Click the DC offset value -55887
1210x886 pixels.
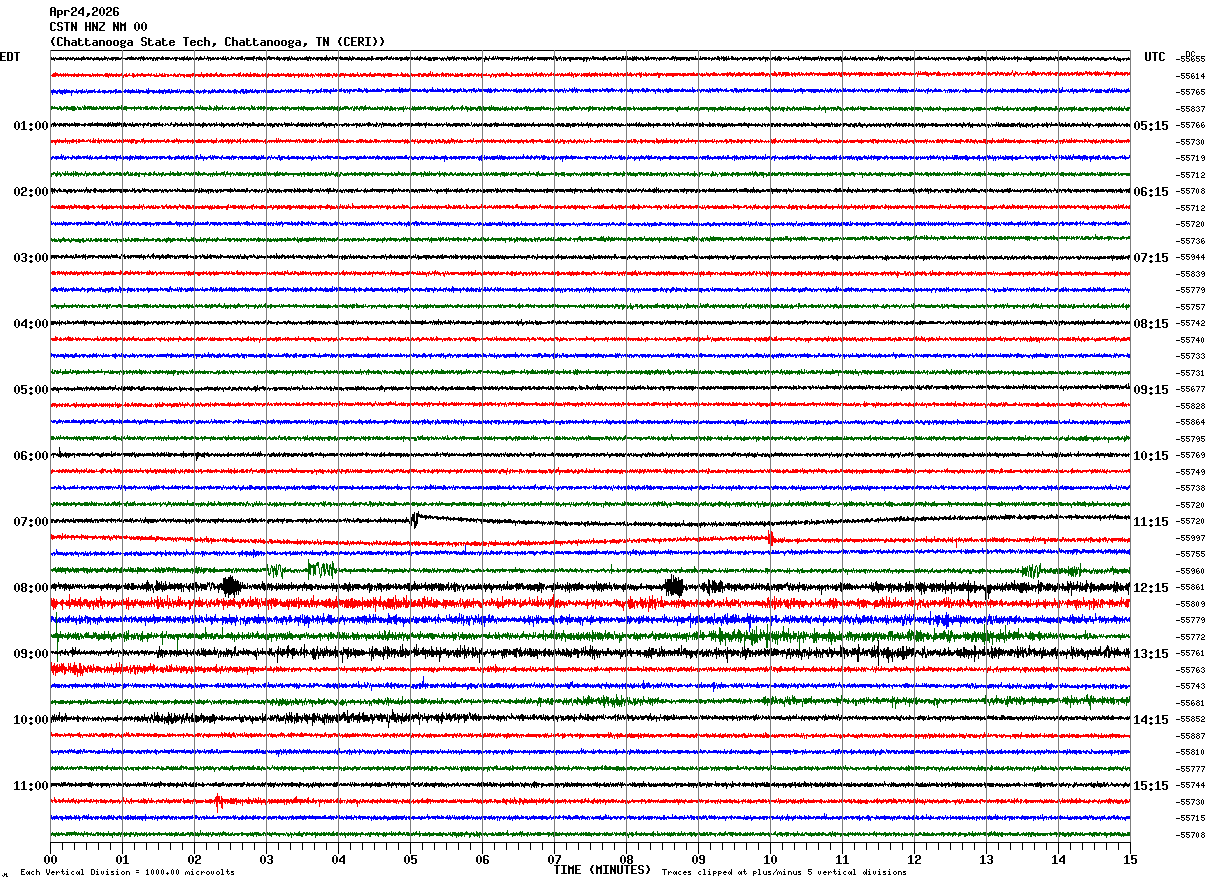(1191, 737)
